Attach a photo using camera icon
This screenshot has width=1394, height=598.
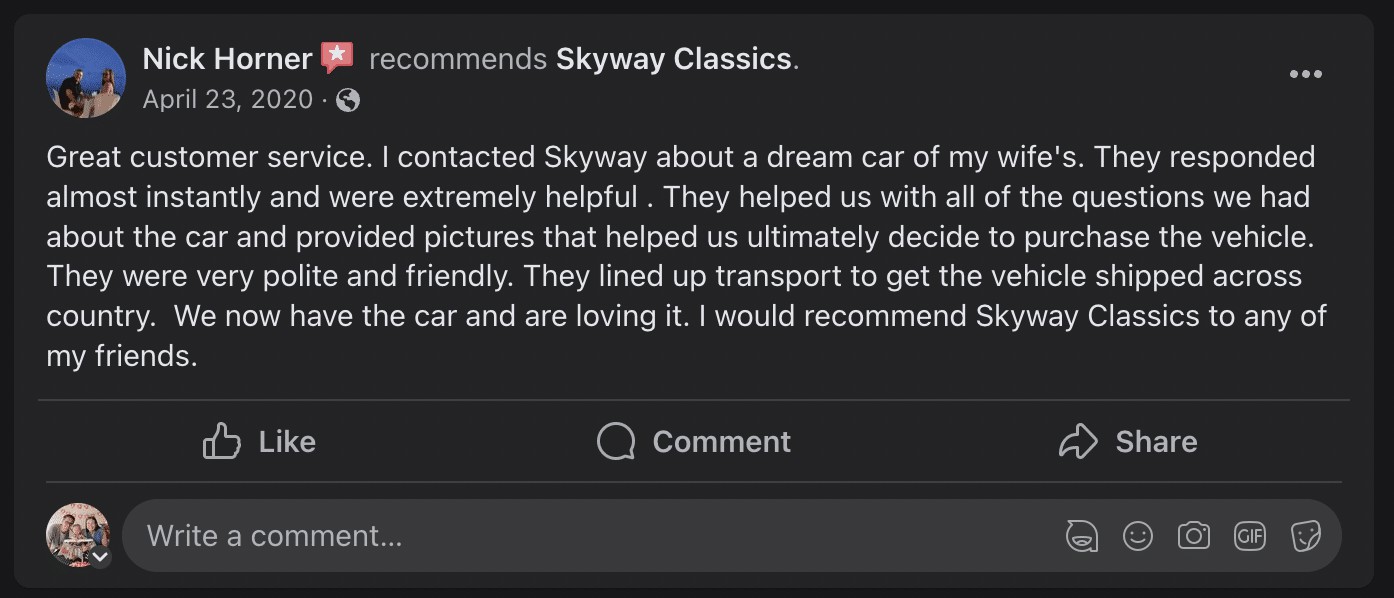1193,536
